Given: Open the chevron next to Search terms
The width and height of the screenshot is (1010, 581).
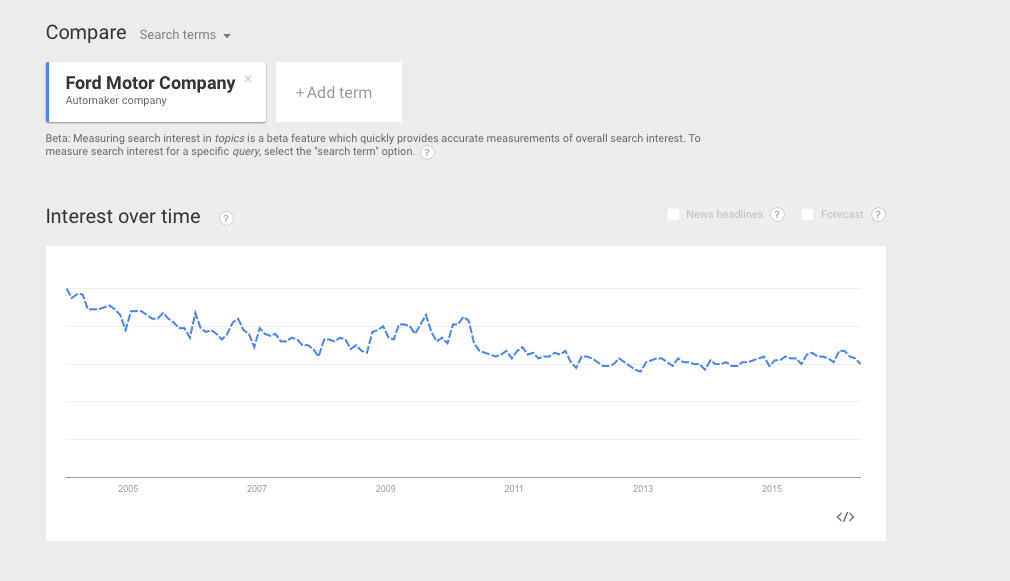Looking at the screenshot, I should (x=228, y=34).
